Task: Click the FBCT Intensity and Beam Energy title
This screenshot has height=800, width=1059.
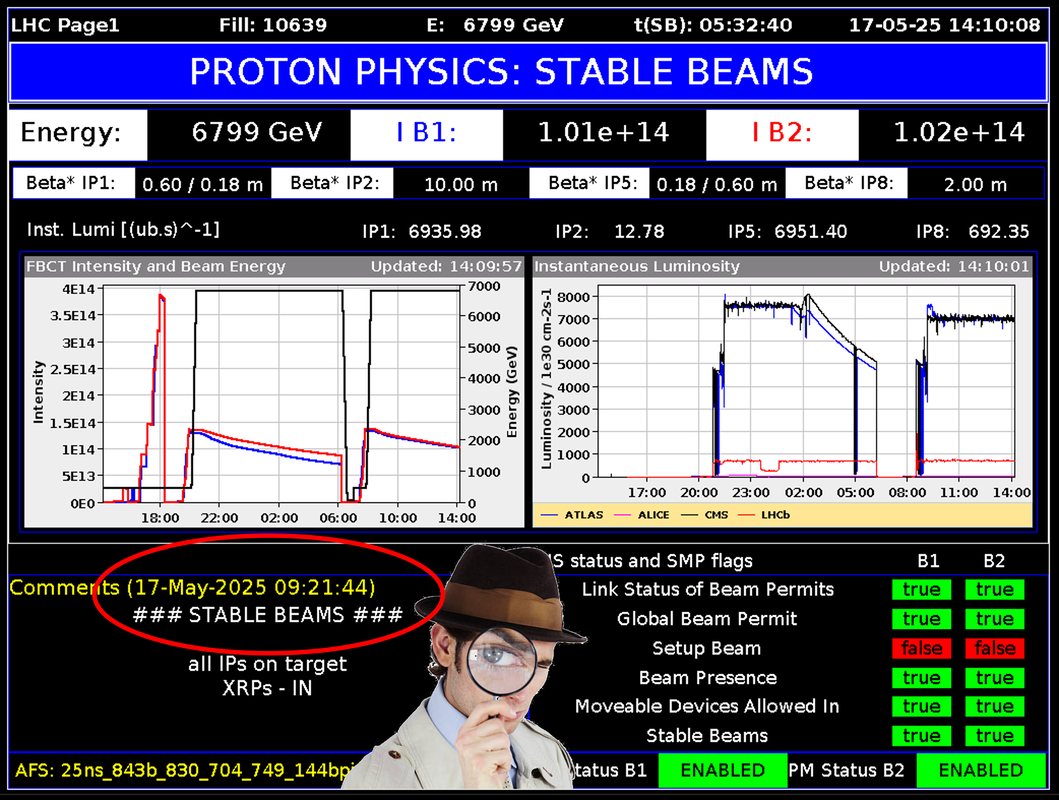Action: (x=156, y=266)
